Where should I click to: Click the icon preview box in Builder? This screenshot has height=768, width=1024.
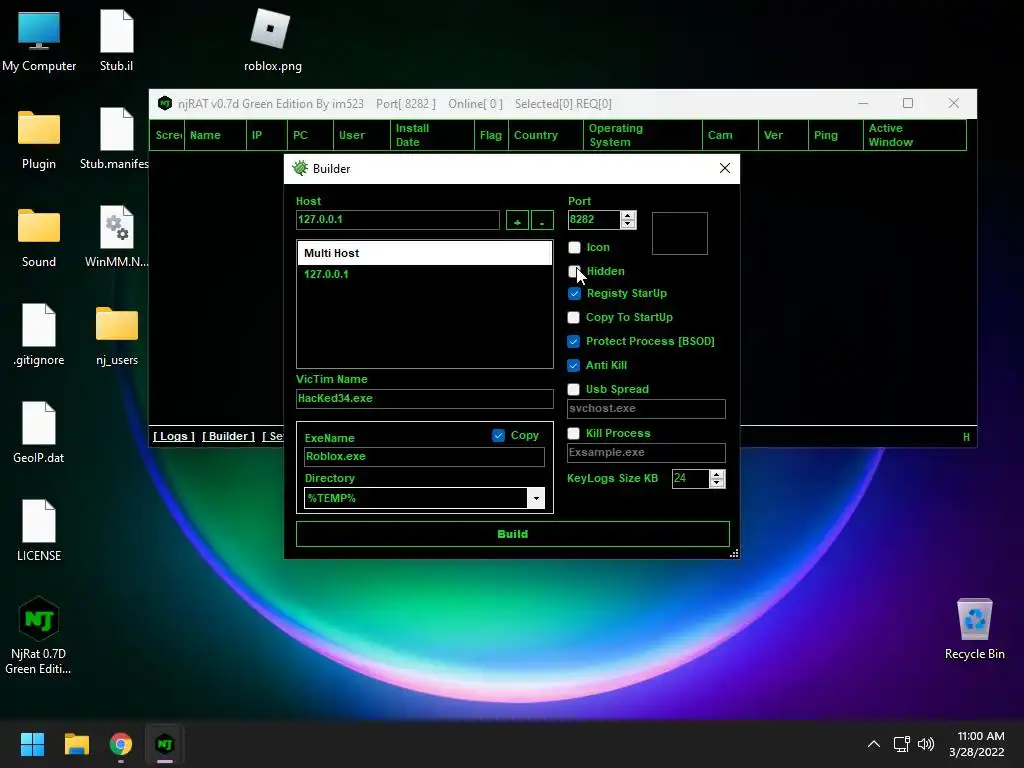[679, 233]
